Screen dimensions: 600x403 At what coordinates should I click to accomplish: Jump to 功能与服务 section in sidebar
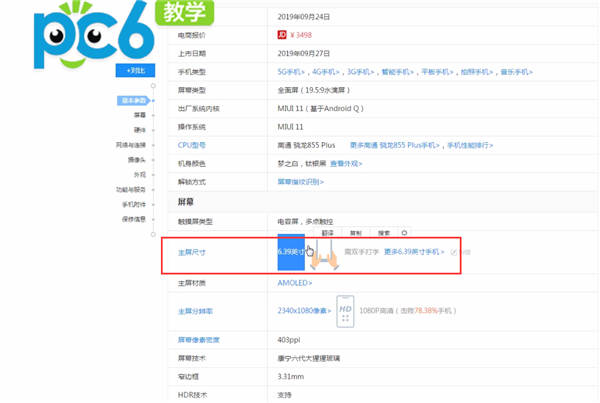click(x=131, y=190)
